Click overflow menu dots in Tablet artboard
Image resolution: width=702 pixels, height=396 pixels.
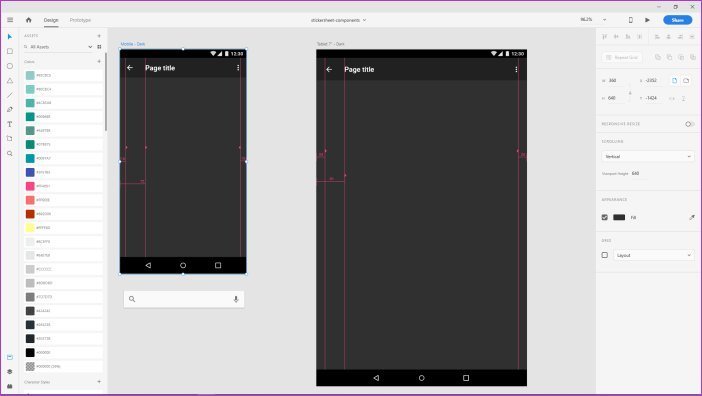pyautogui.click(x=516, y=69)
